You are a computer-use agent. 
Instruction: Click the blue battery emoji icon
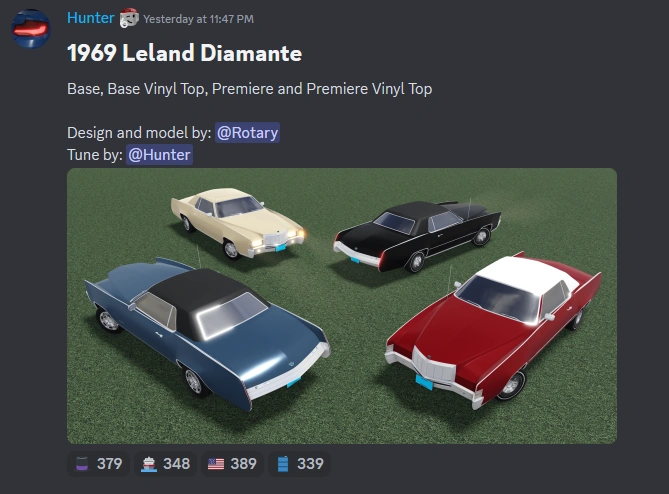tap(283, 464)
